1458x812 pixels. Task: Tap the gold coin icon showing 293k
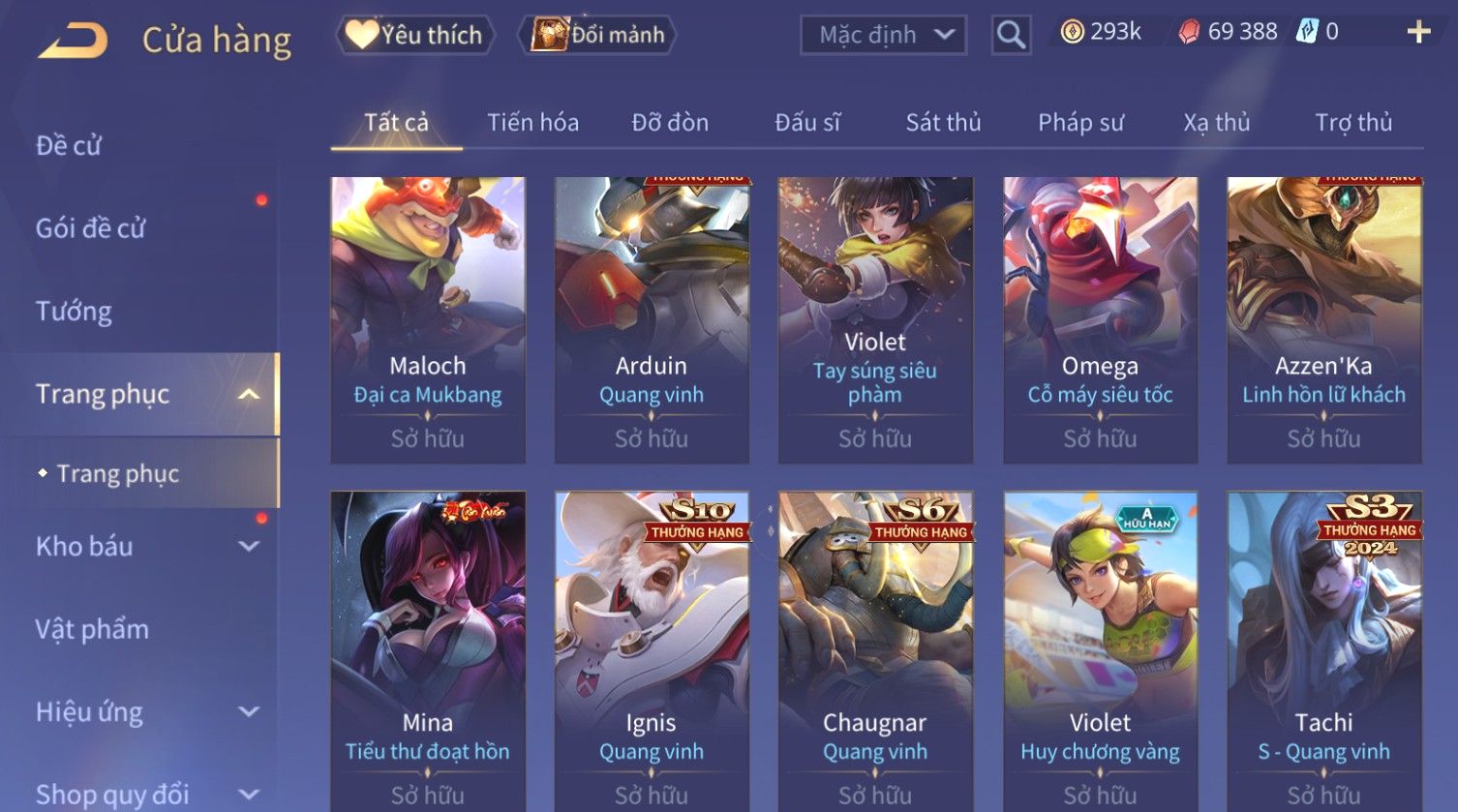1072,33
